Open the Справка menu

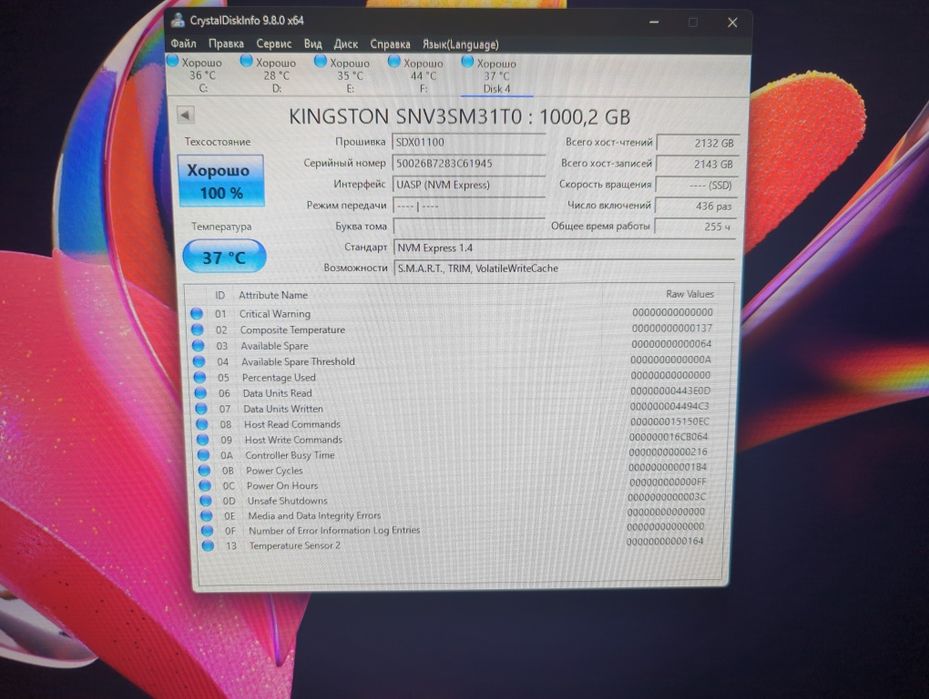click(x=390, y=44)
